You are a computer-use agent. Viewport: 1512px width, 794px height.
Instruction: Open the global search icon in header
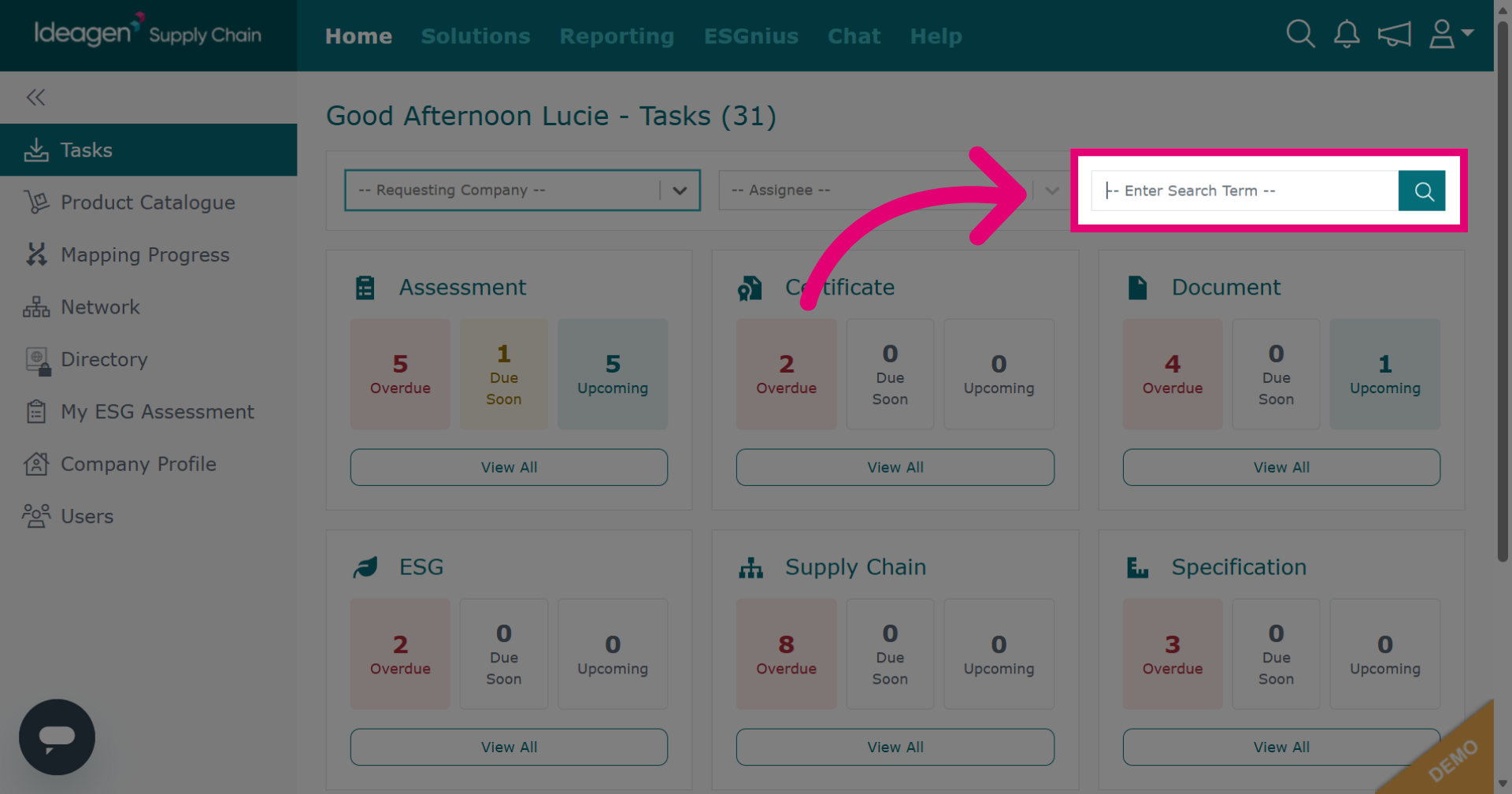(x=1300, y=34)
